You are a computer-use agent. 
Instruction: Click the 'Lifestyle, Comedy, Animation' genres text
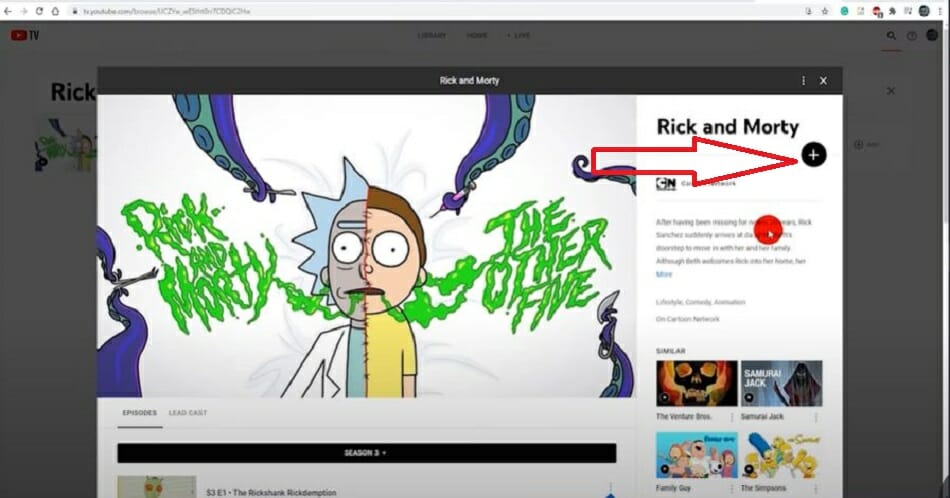700,302
